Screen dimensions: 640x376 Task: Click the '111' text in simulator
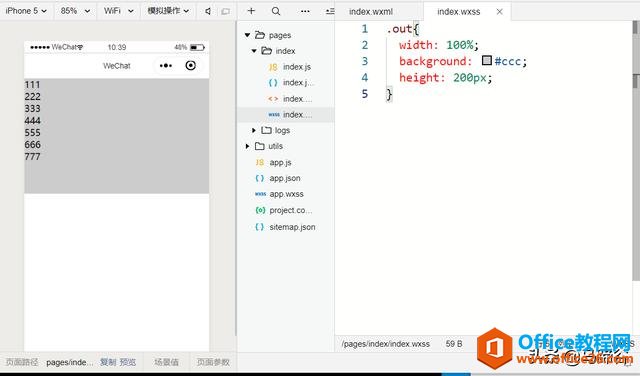click(x=32, y=85)
